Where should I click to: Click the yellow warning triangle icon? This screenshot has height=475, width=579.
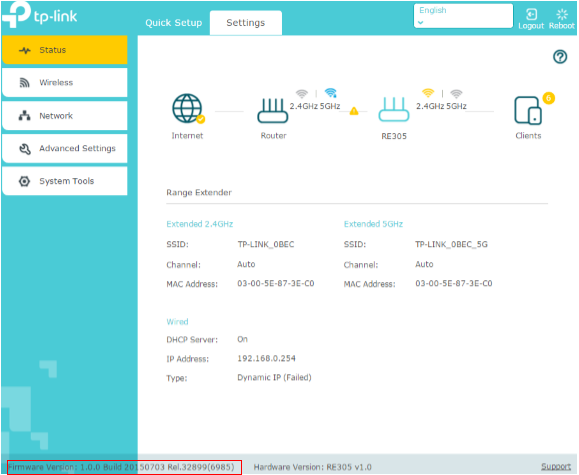354,111
